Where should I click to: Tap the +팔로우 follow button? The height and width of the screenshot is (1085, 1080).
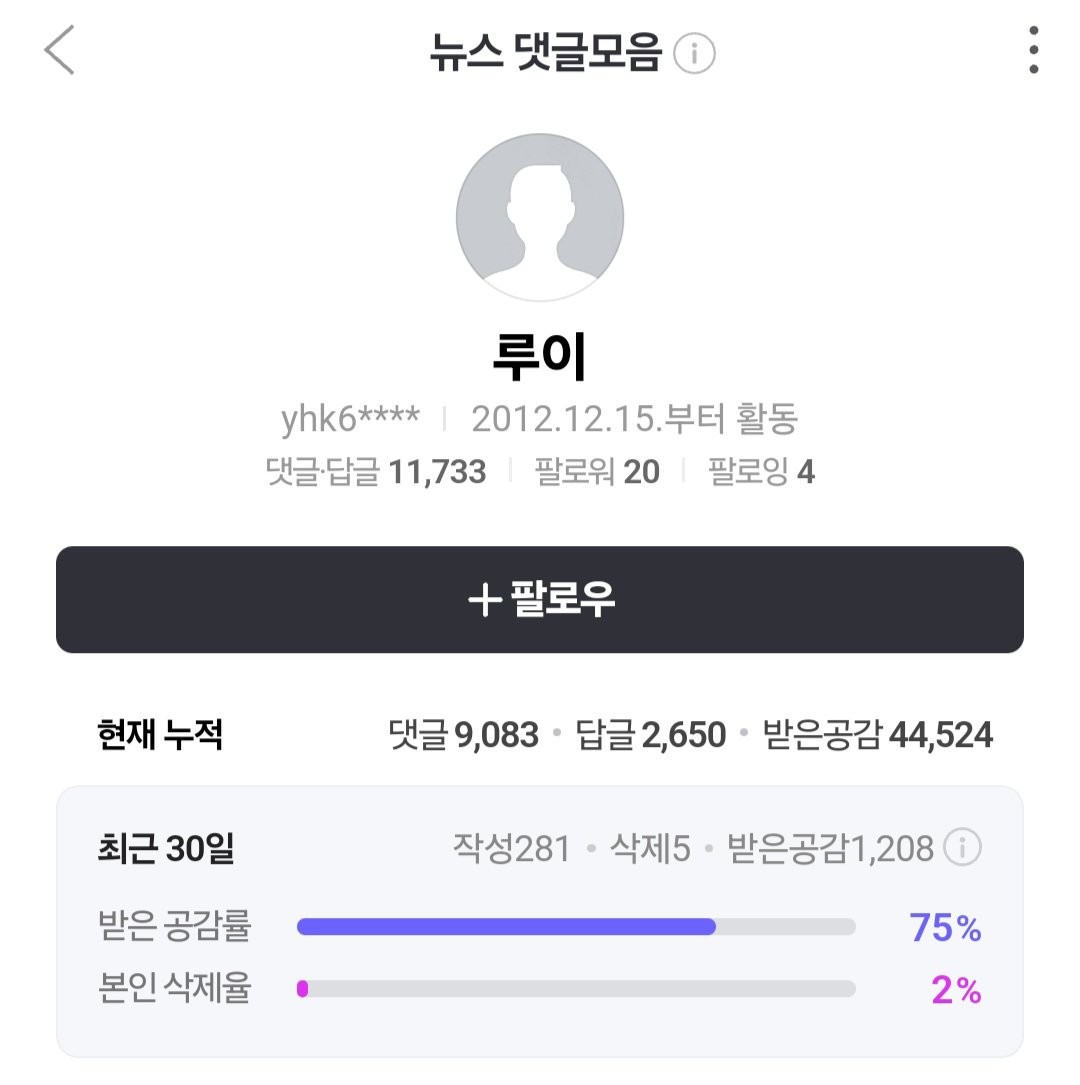[540, 599]
